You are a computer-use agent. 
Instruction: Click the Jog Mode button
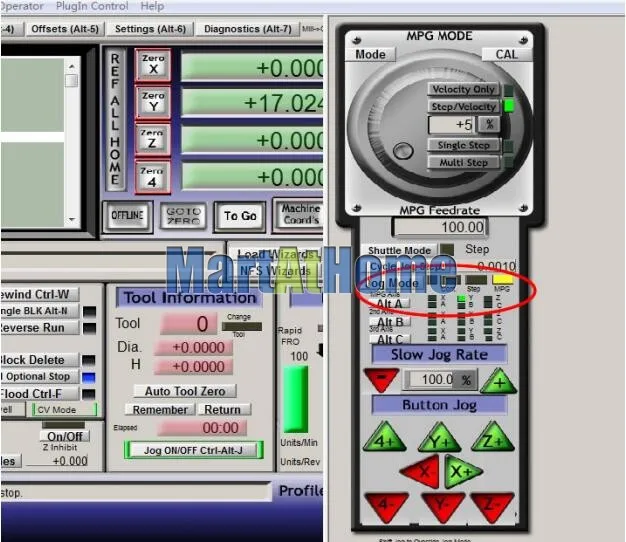pyautogui.click(x=392, y=283)
